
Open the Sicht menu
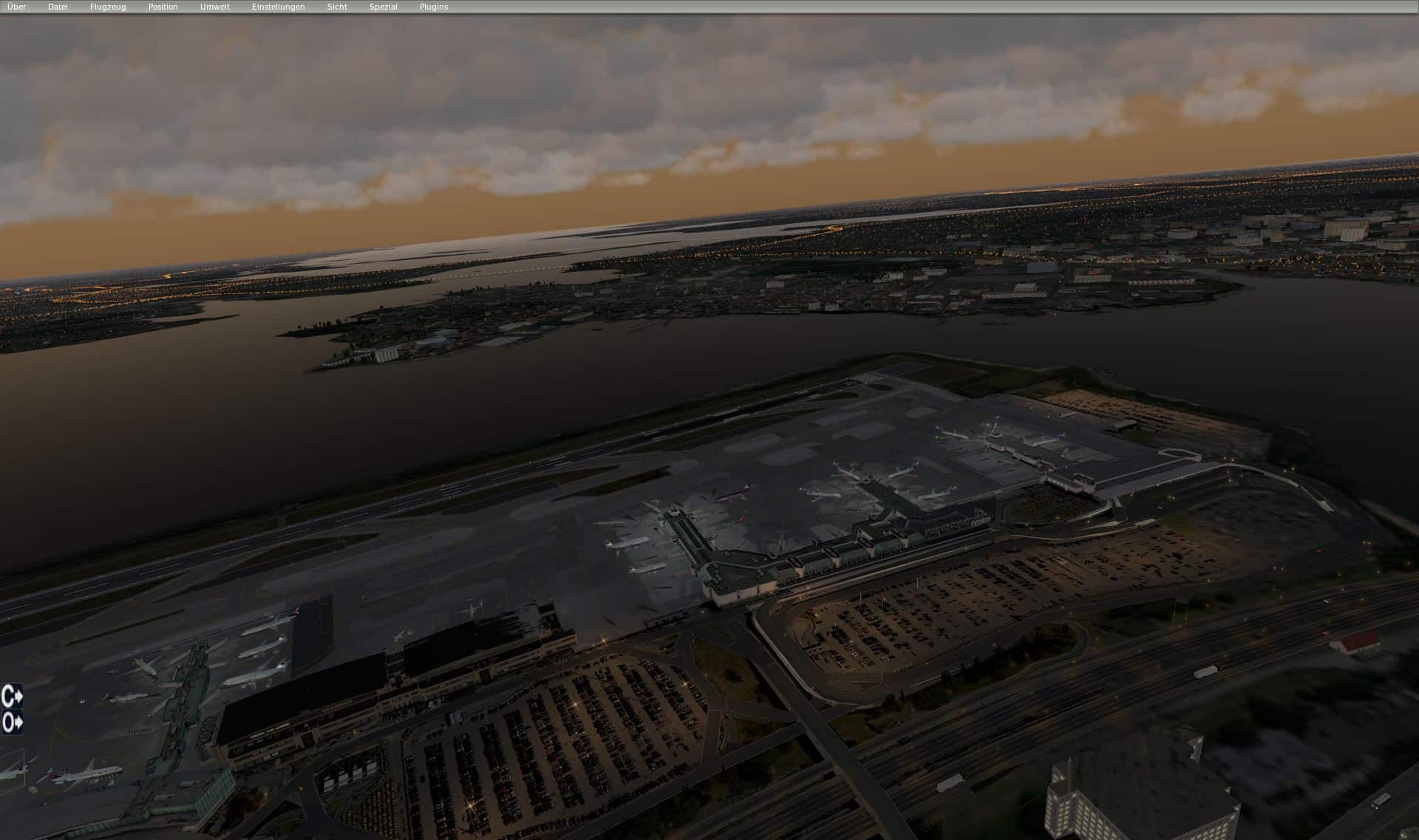[x=337, y=7]
